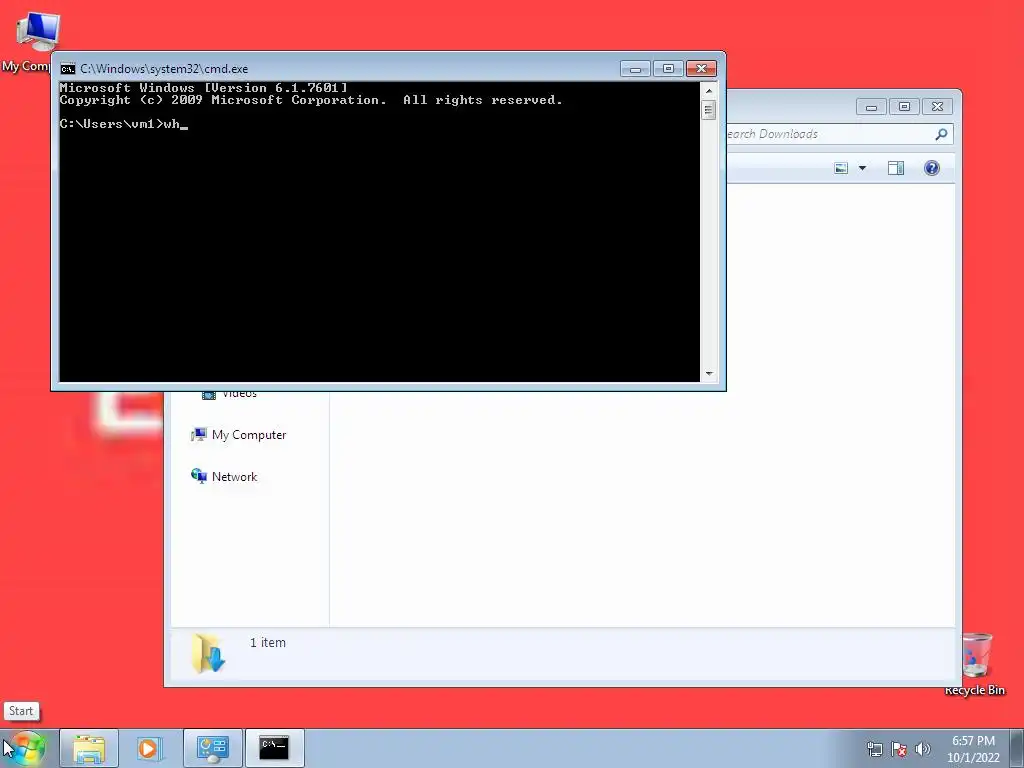Click the C:\Windows\system32\cmd.exe title text
The image size is (1024, 768).
164,69
